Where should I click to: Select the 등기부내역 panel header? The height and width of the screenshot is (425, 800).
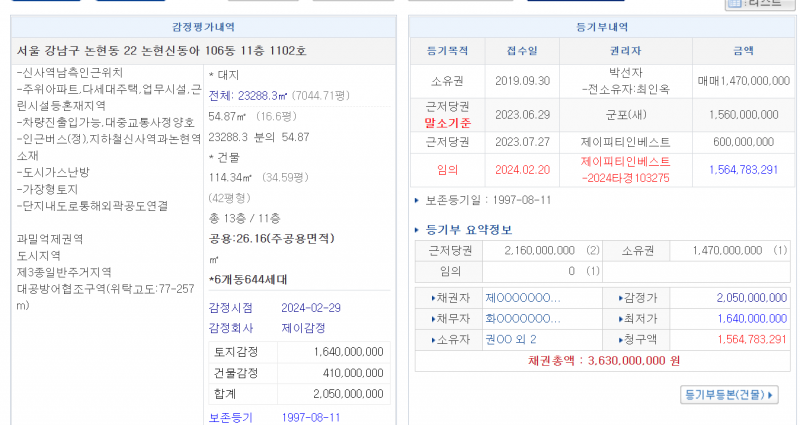[599, 27]
